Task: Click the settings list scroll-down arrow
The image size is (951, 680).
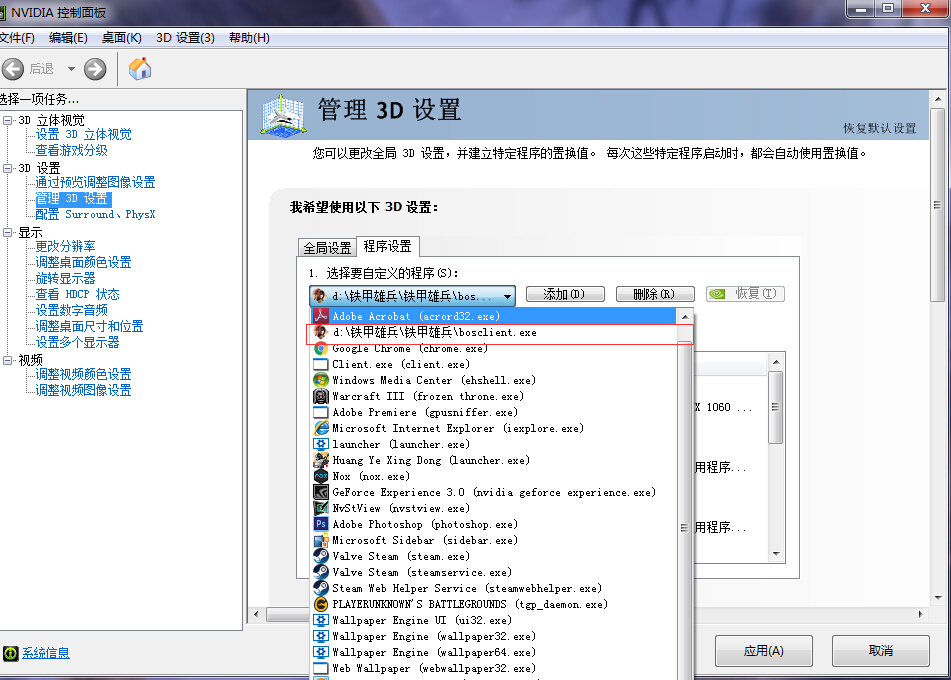Action: (776, 554)
